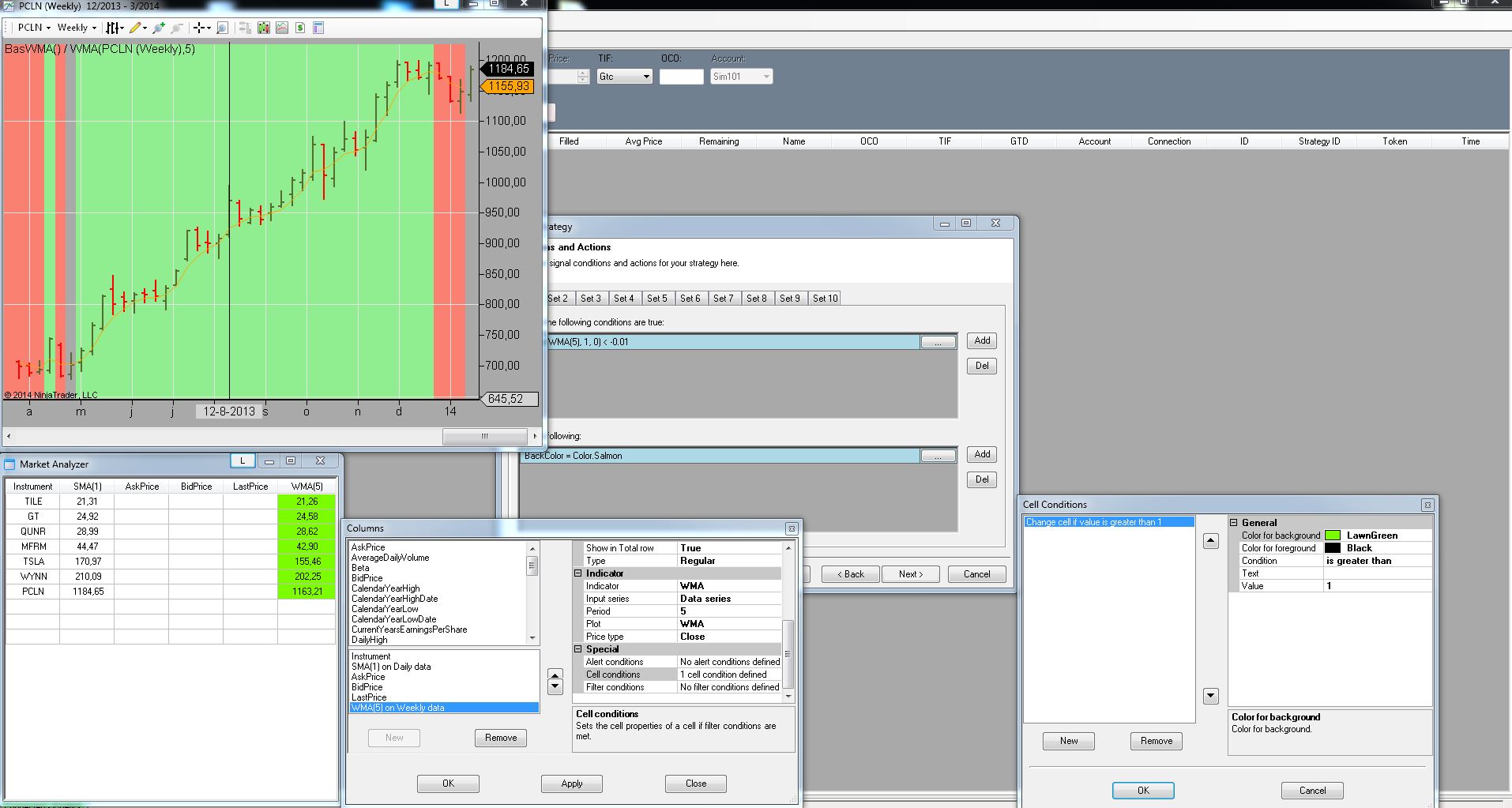Switch to the Set 5 tab
This screenshot has width=1512, height=808.
656,299
